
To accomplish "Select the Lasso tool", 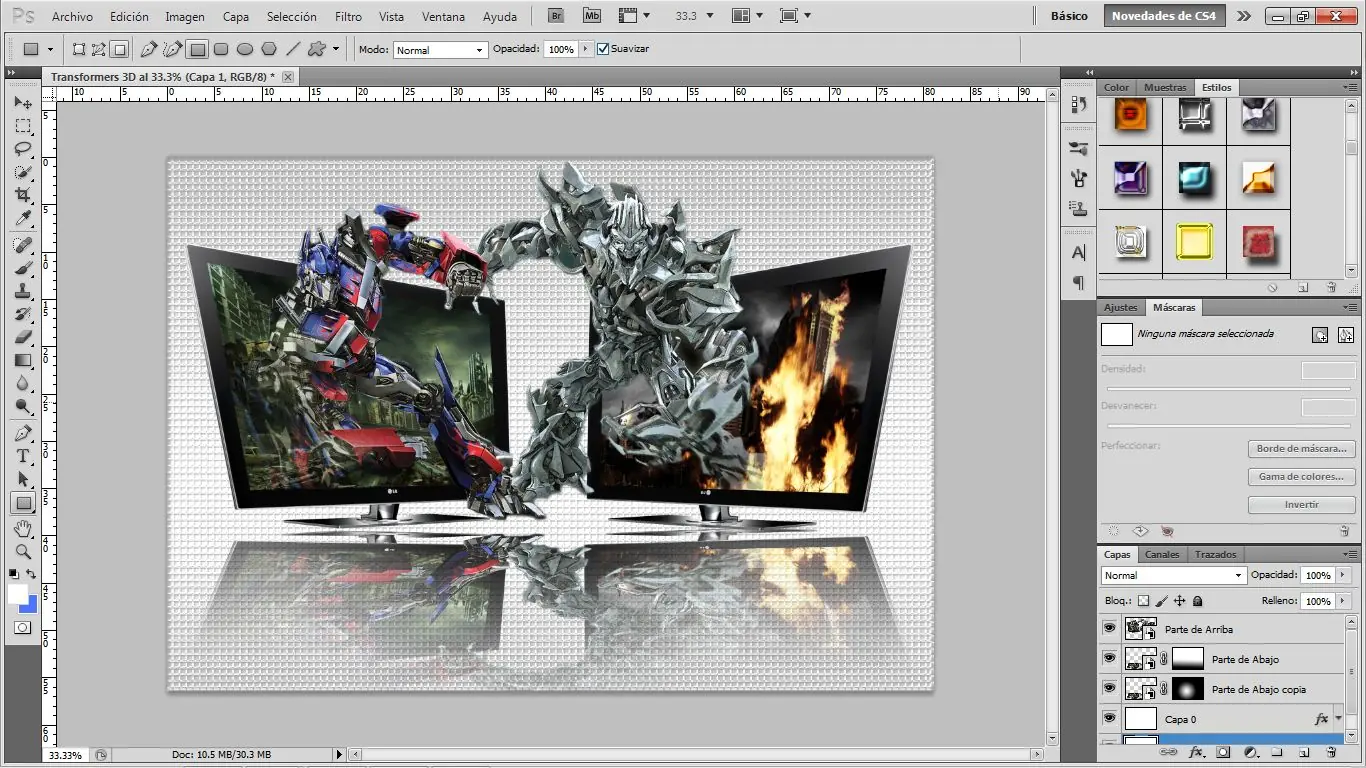I will 23,149.
